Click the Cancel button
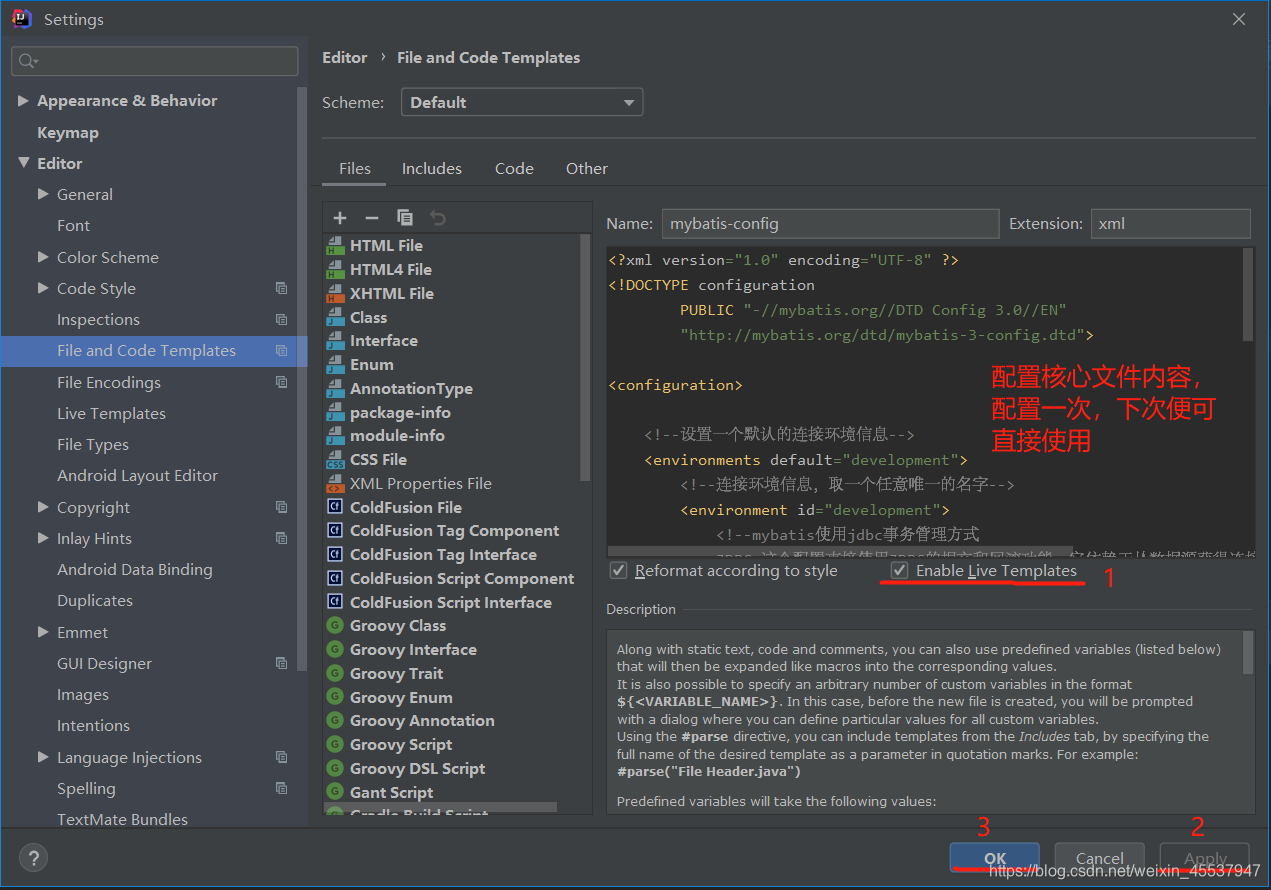 point(1100,858)
